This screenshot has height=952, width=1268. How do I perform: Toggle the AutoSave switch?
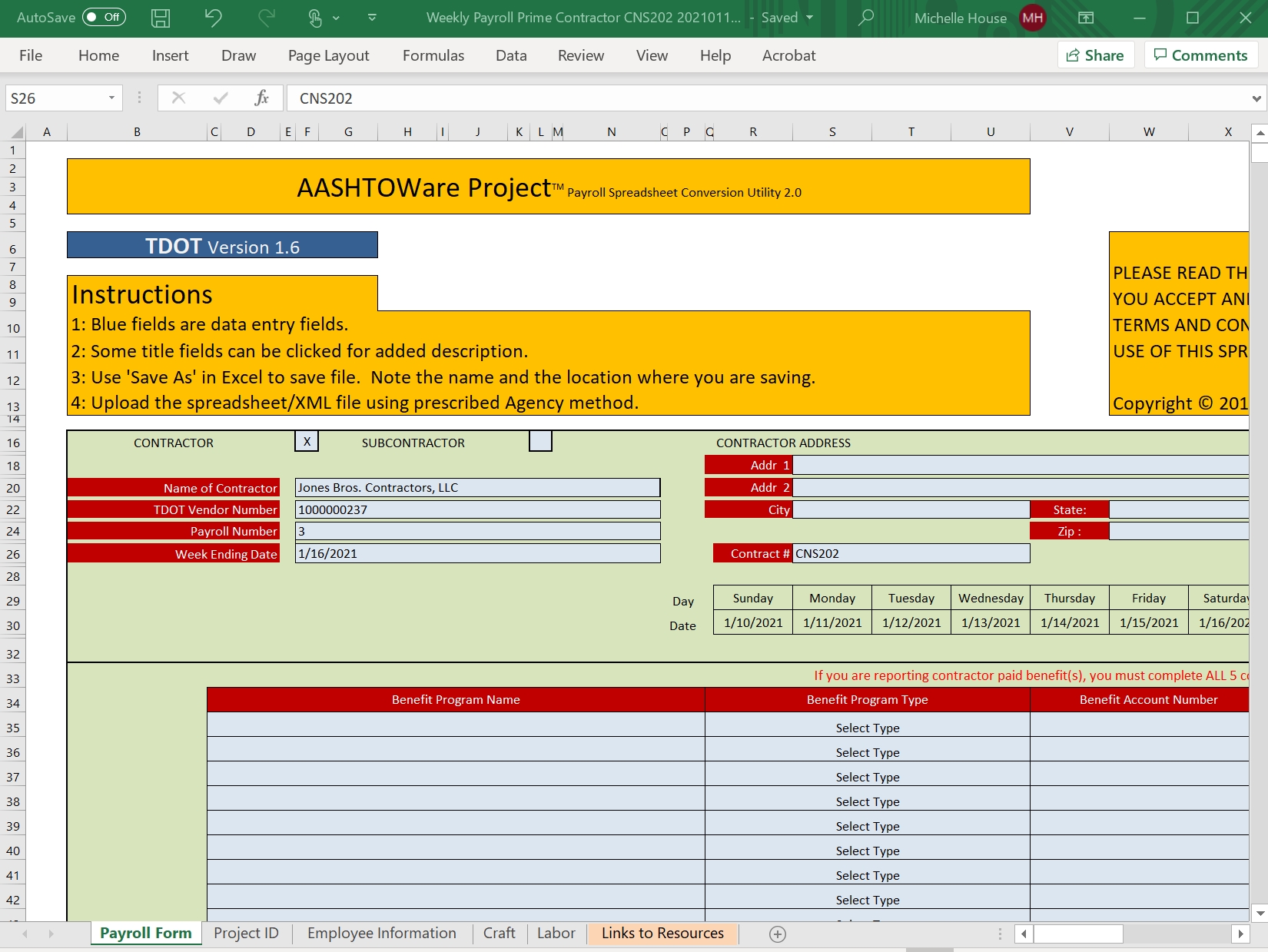(x=104, y=17)
